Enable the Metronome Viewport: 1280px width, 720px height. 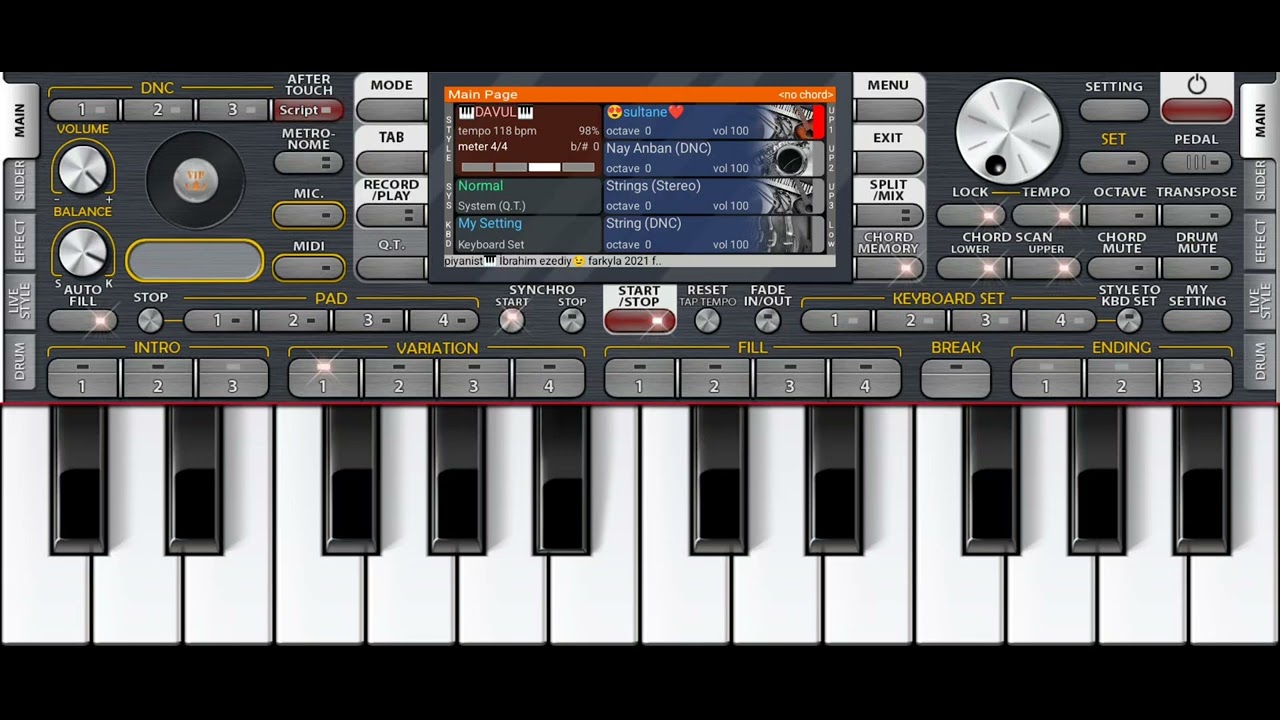click(x=309, y=162)
